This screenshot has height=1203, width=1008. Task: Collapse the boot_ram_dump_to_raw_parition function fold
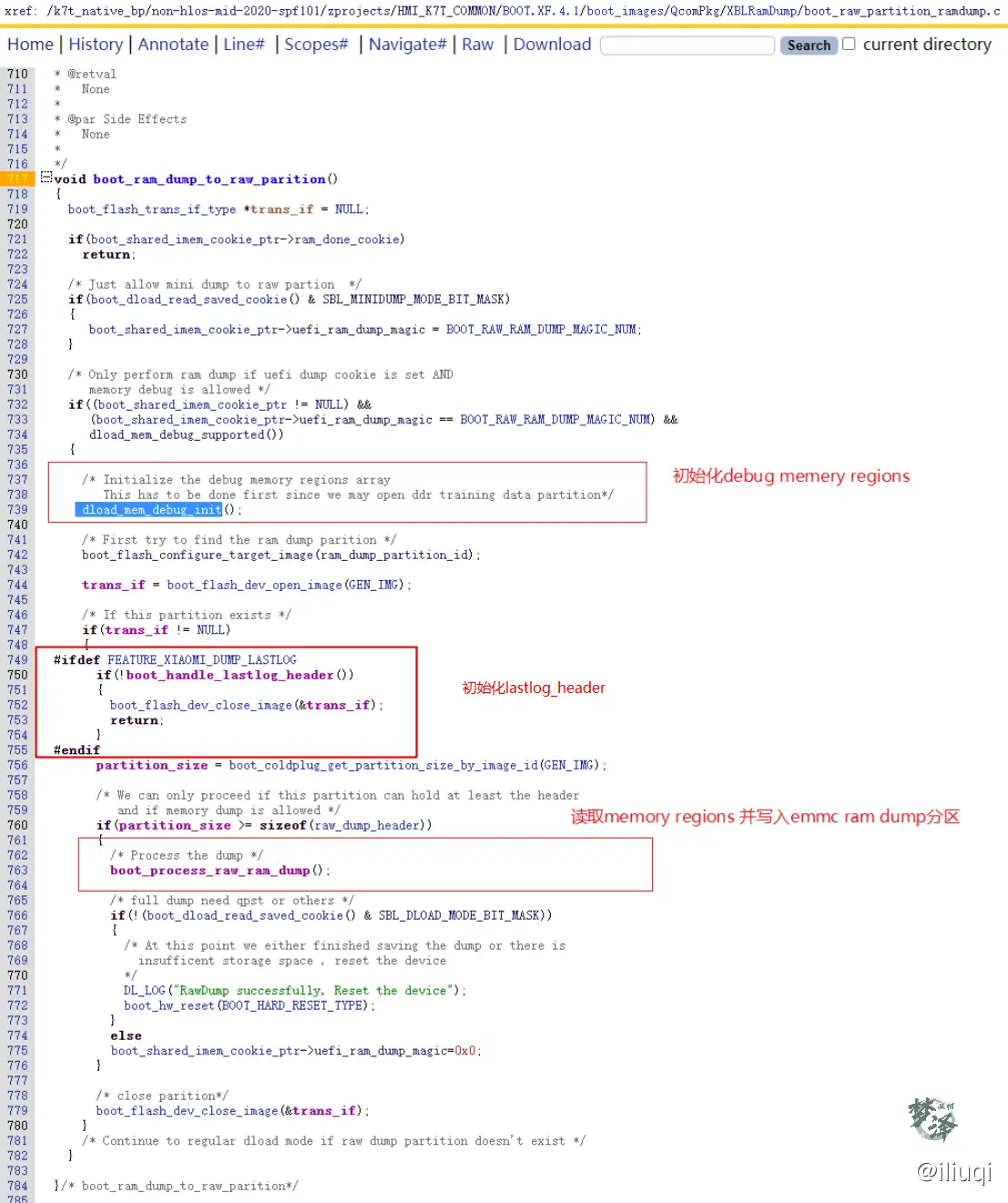pyautogui.click(x=46, y=178)
